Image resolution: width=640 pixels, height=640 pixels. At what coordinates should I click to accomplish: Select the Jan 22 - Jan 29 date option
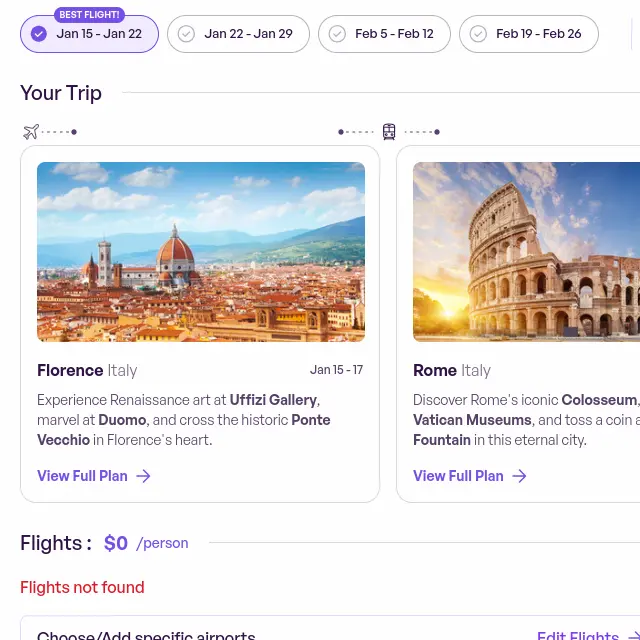(x=238, y=34)
